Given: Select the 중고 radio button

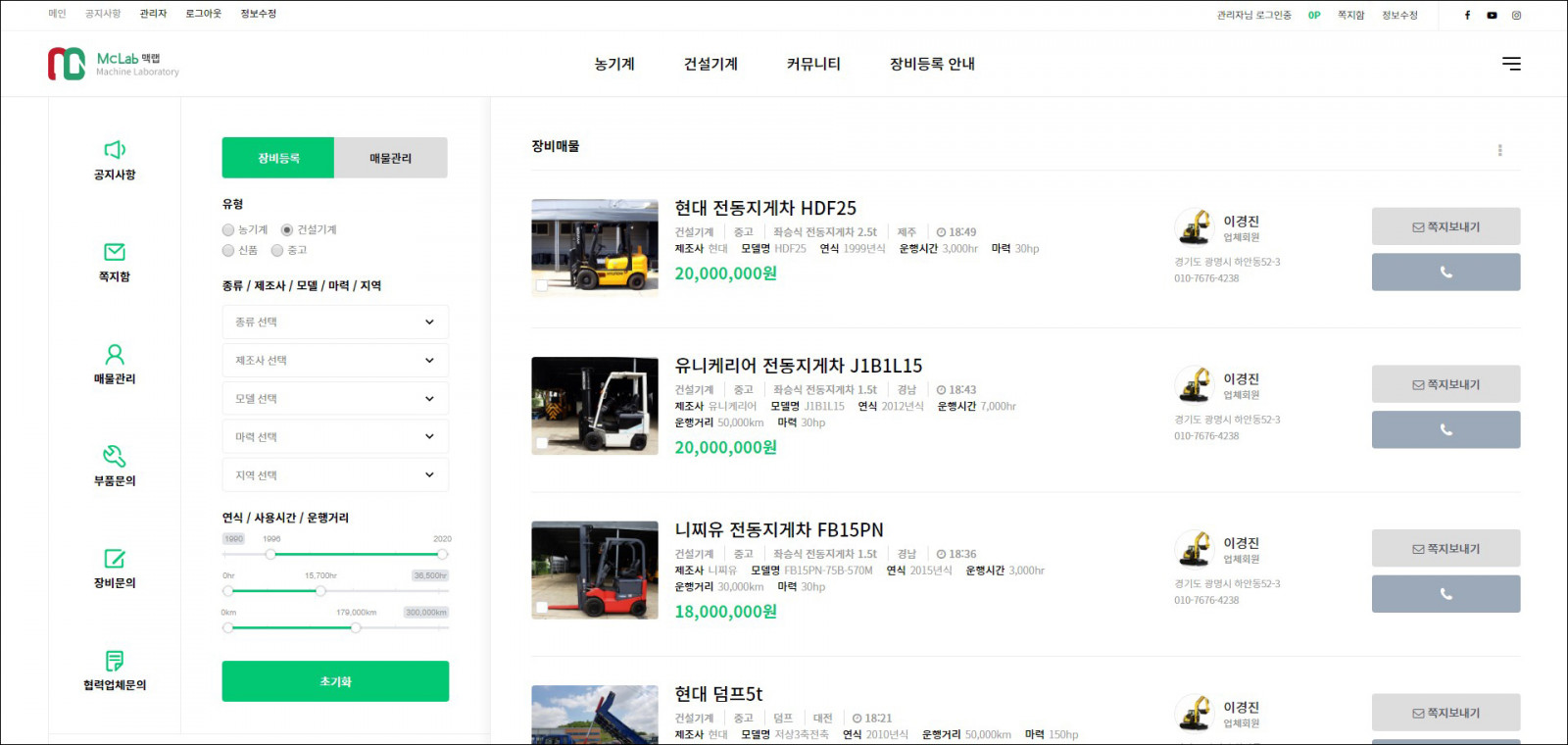Looking at the screenshot, I should (277, 251).
